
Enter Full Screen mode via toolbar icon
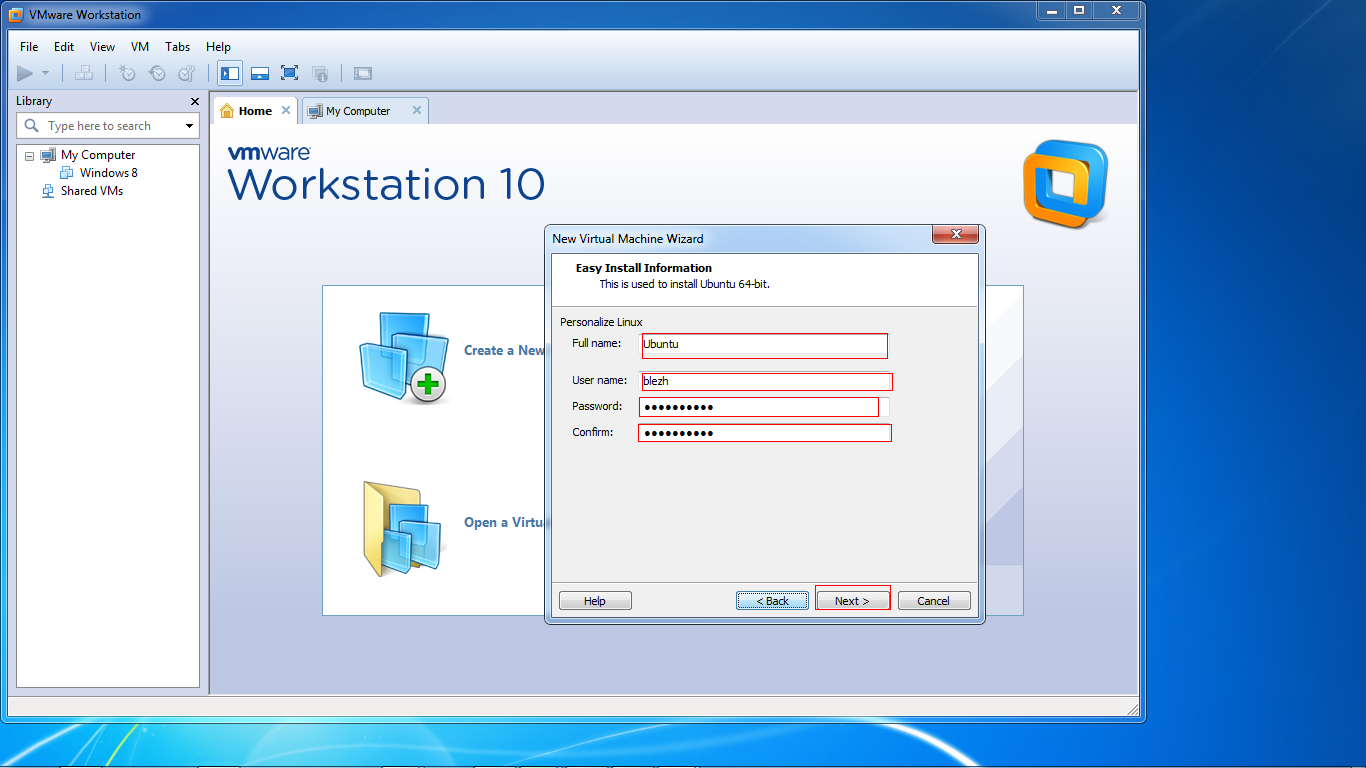coord(289,72)
